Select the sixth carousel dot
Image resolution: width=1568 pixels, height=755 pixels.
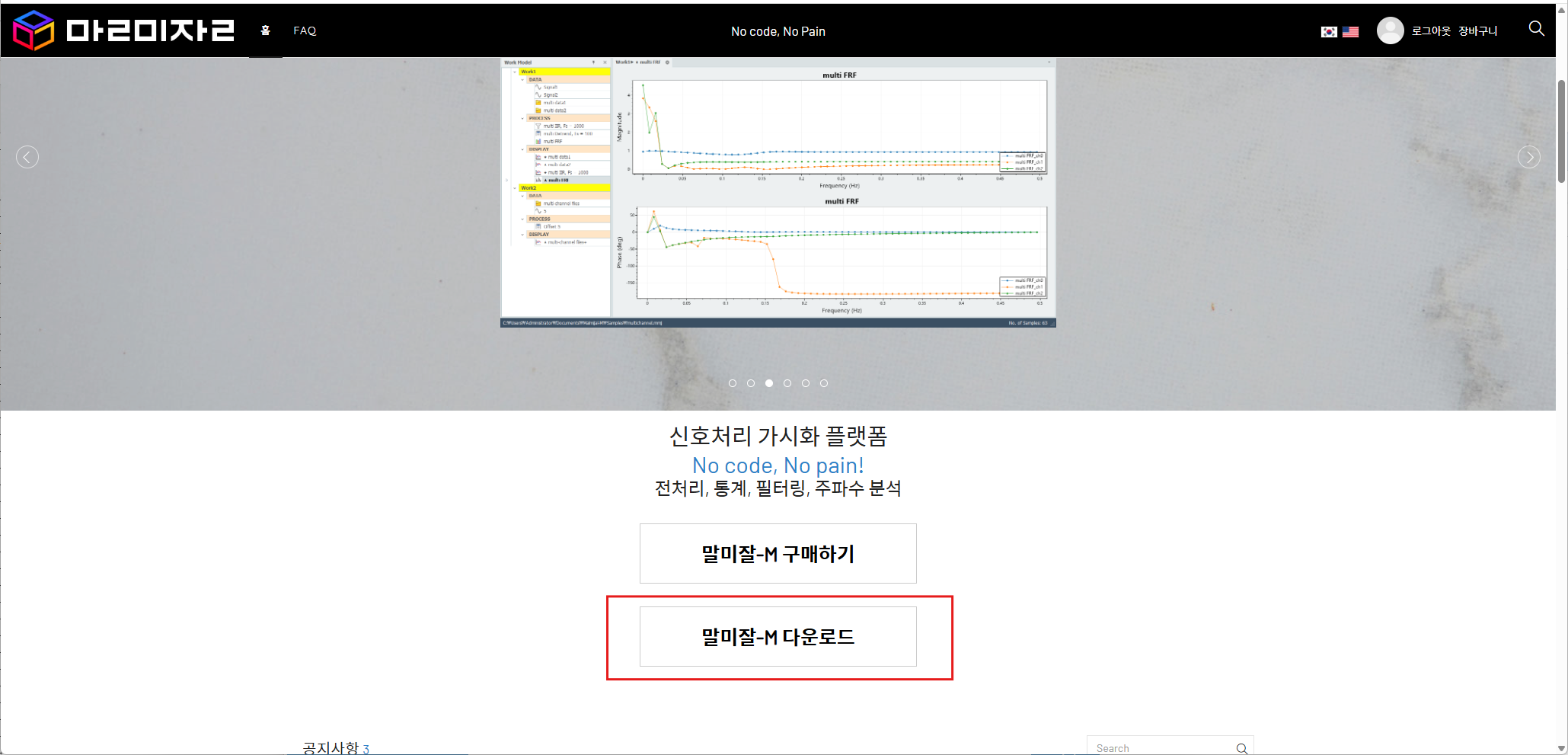[x=824, y=383]
